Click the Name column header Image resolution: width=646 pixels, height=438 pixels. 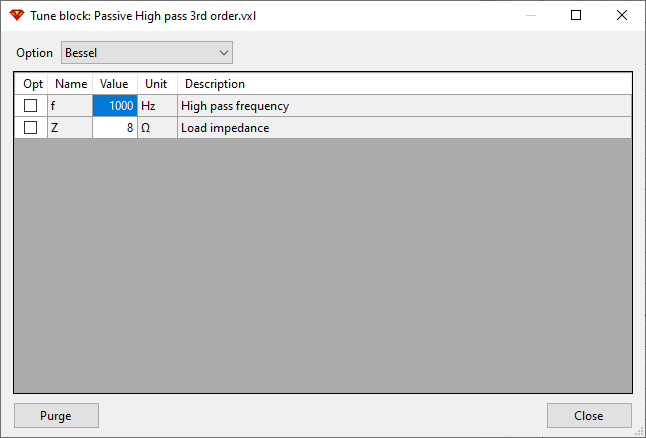coord(70,84)
